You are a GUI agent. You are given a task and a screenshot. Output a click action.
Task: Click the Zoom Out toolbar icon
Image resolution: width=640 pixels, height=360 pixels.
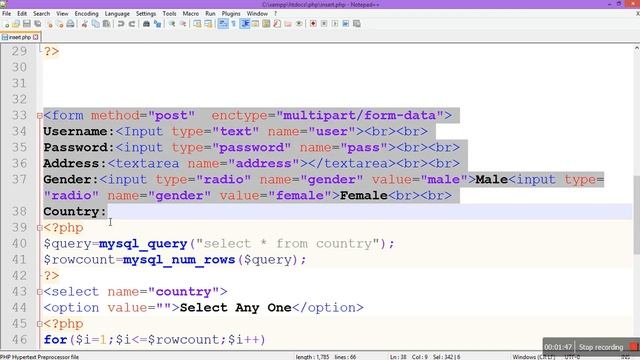tap(183, 24)
